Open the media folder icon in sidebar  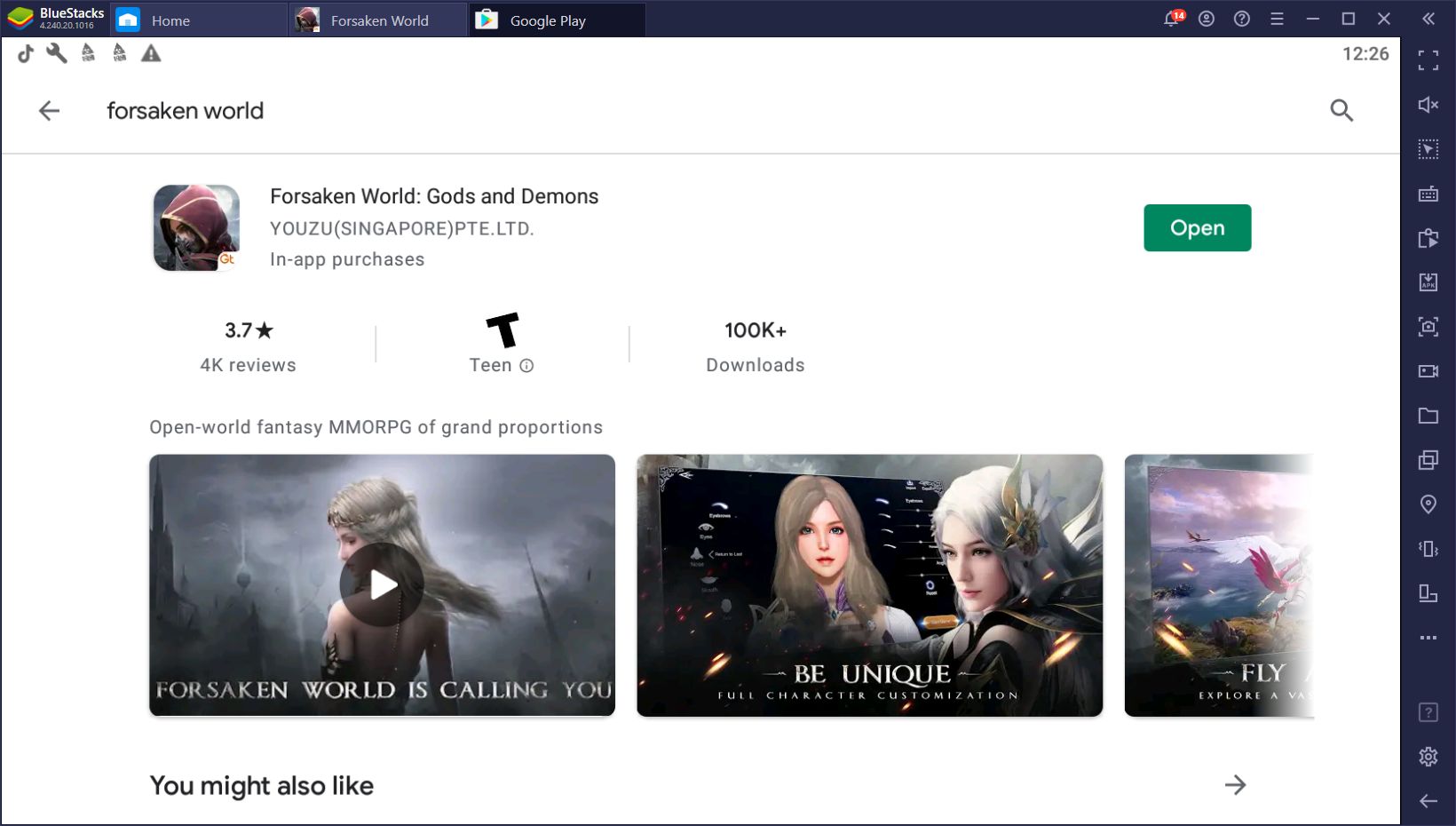[1428, 416]
